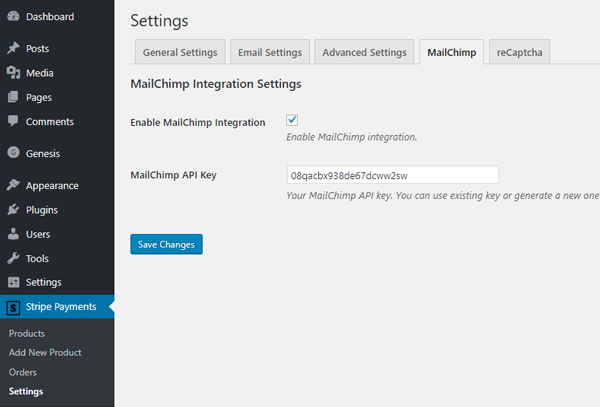Open Comments menu entry
Viewport: 600px width, 407px height.
coord(50,122)
